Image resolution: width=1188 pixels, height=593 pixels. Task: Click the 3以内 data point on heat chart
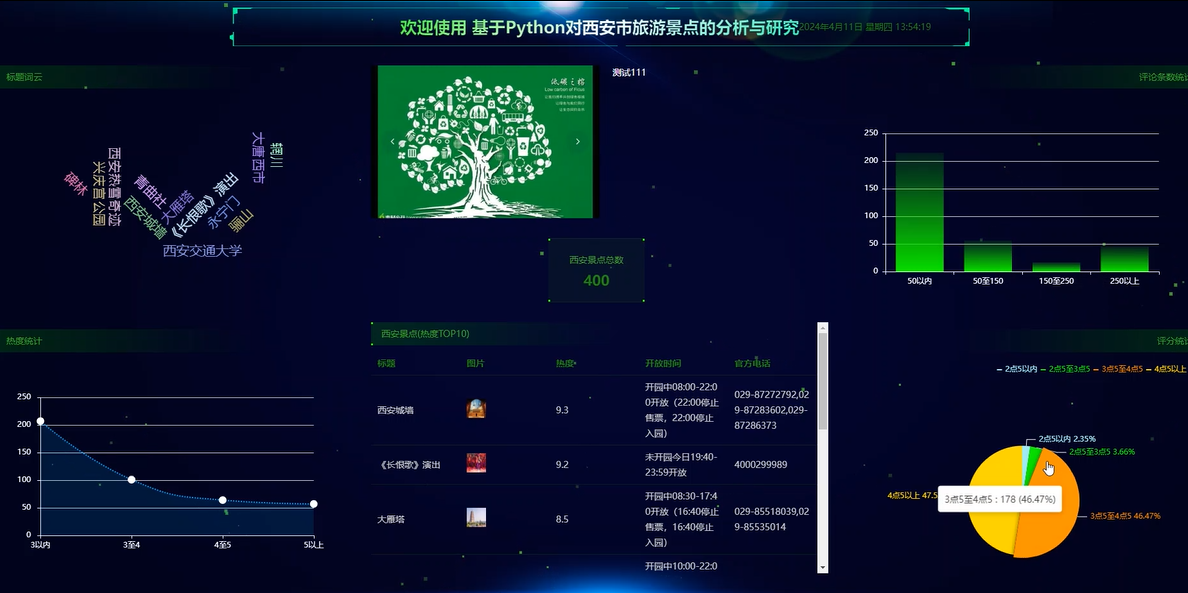click(41, 421)
